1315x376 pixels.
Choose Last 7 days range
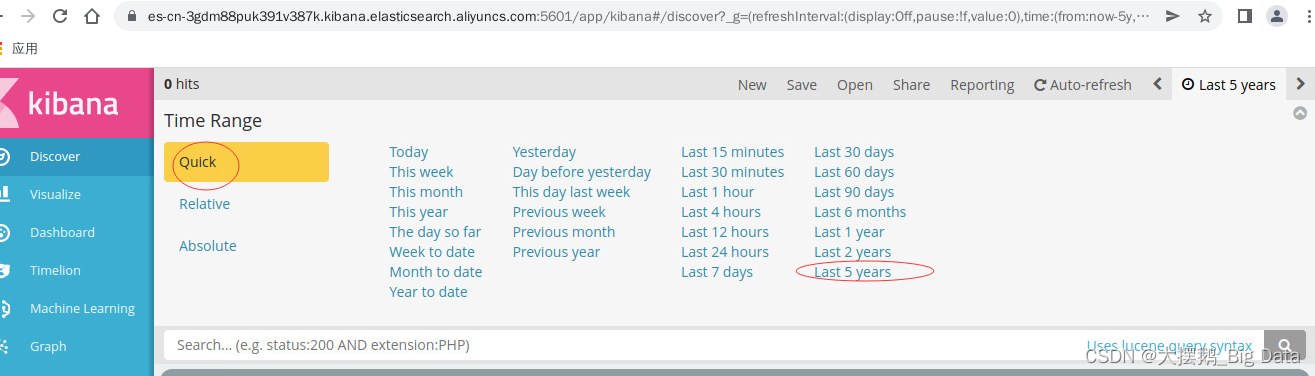(717, 272)
